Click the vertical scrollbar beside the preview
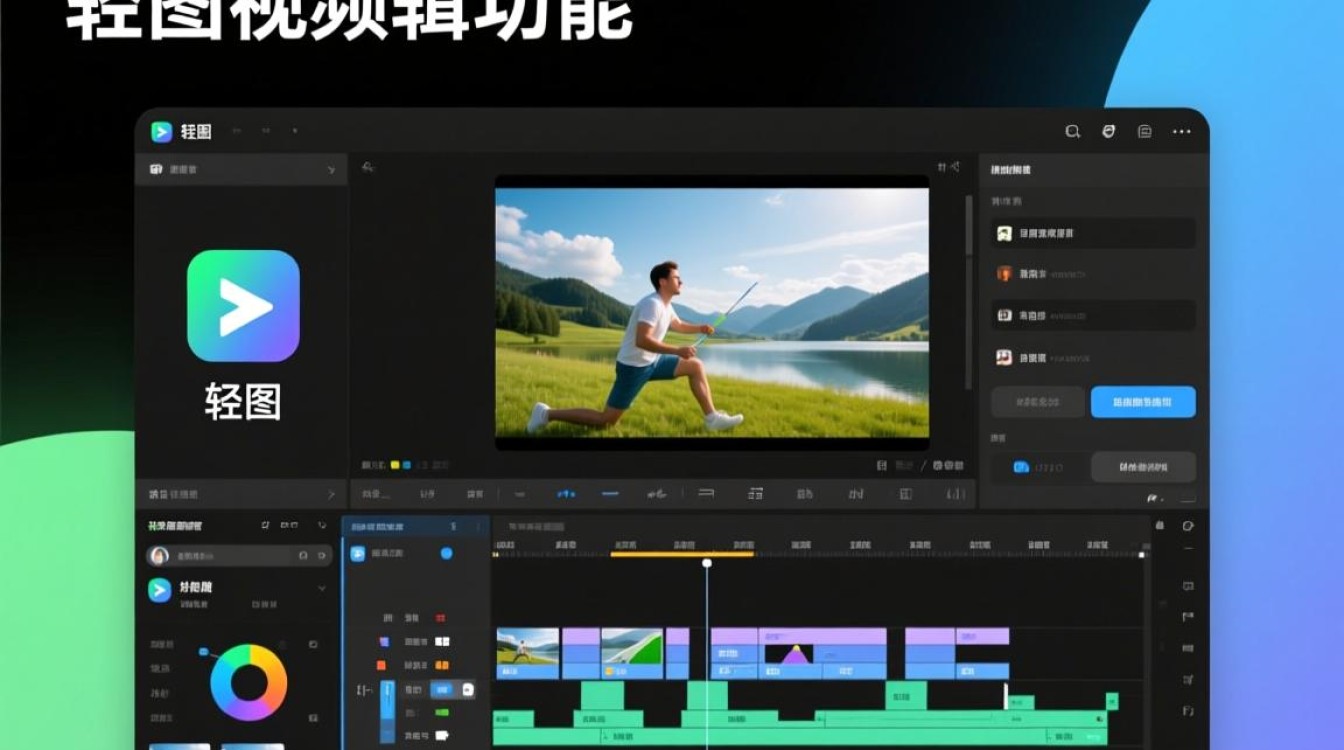This screenshot has width=1344, height=750. click(968, 290)
